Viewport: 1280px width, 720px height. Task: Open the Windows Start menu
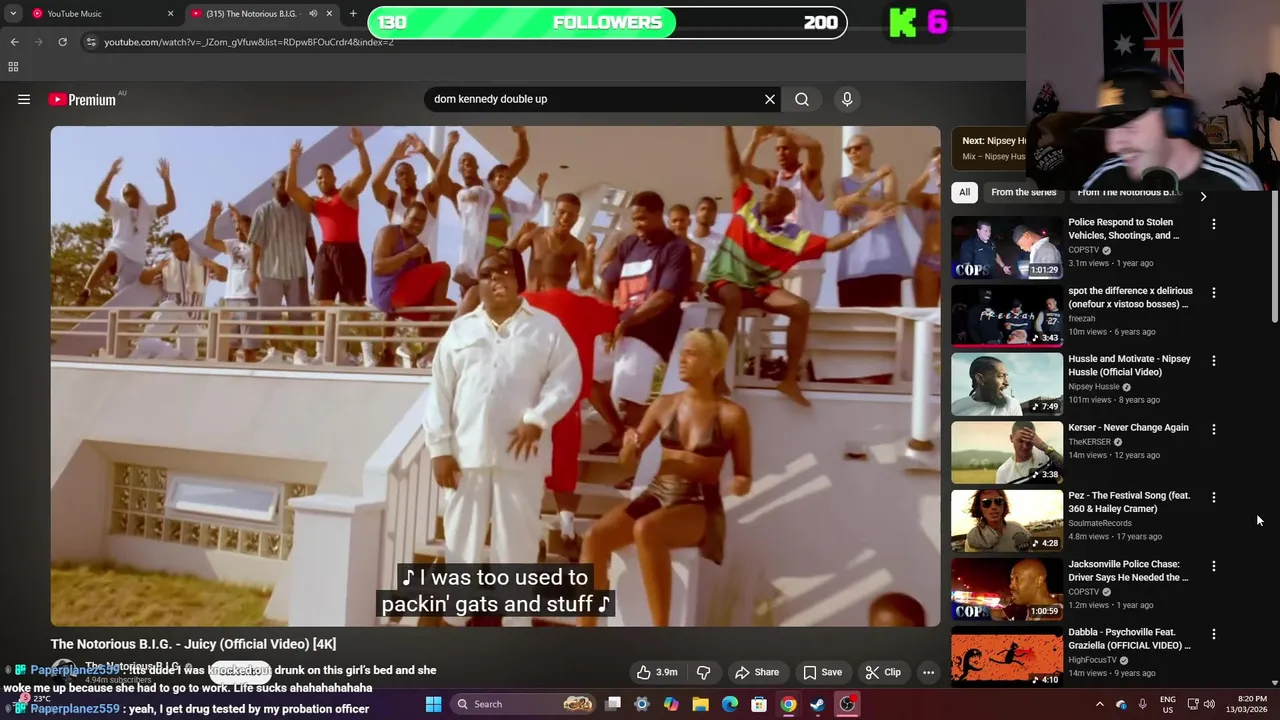click(433, 704)
